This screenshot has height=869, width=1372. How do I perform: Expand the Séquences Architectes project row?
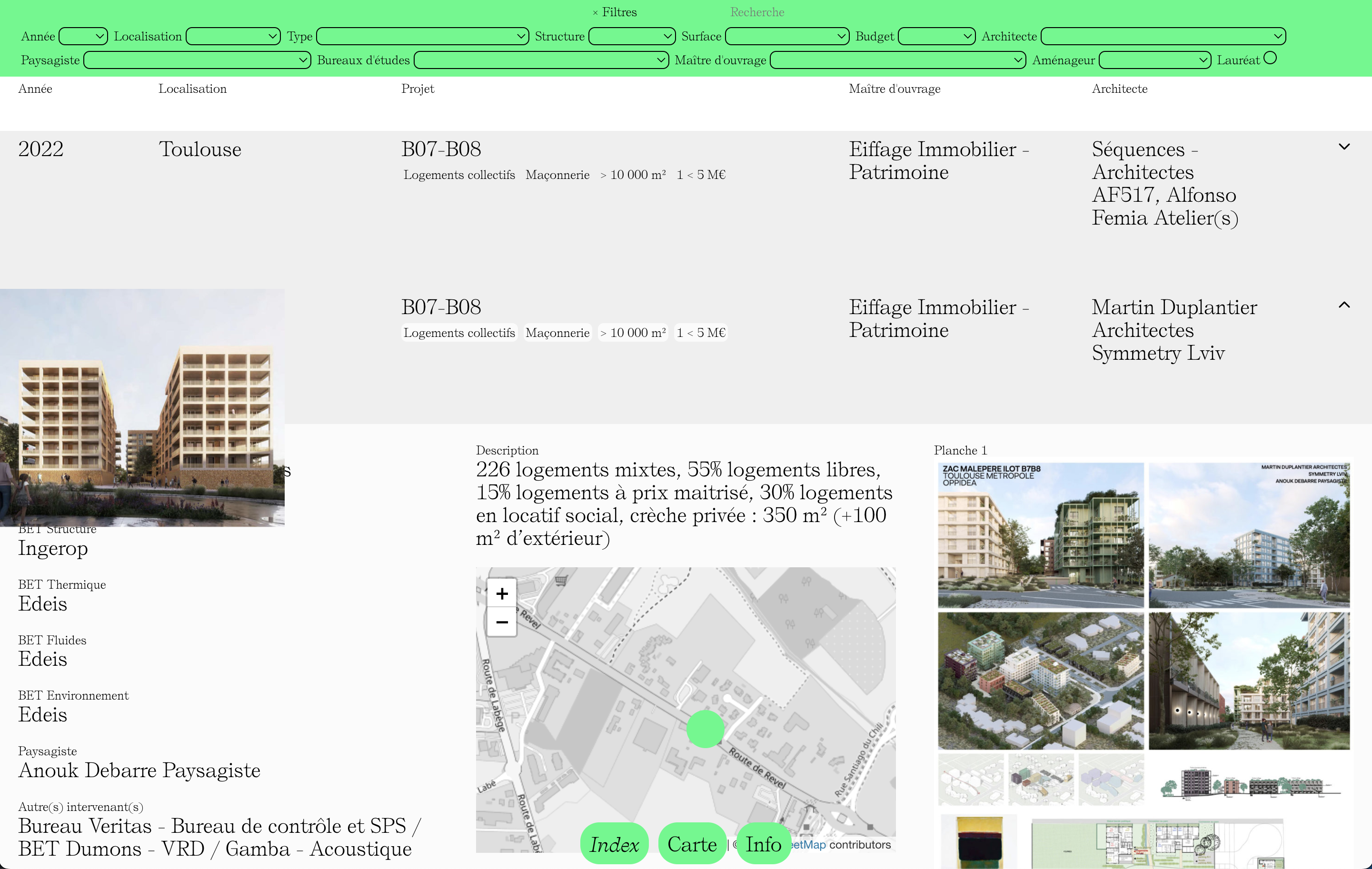point(1345,147)
